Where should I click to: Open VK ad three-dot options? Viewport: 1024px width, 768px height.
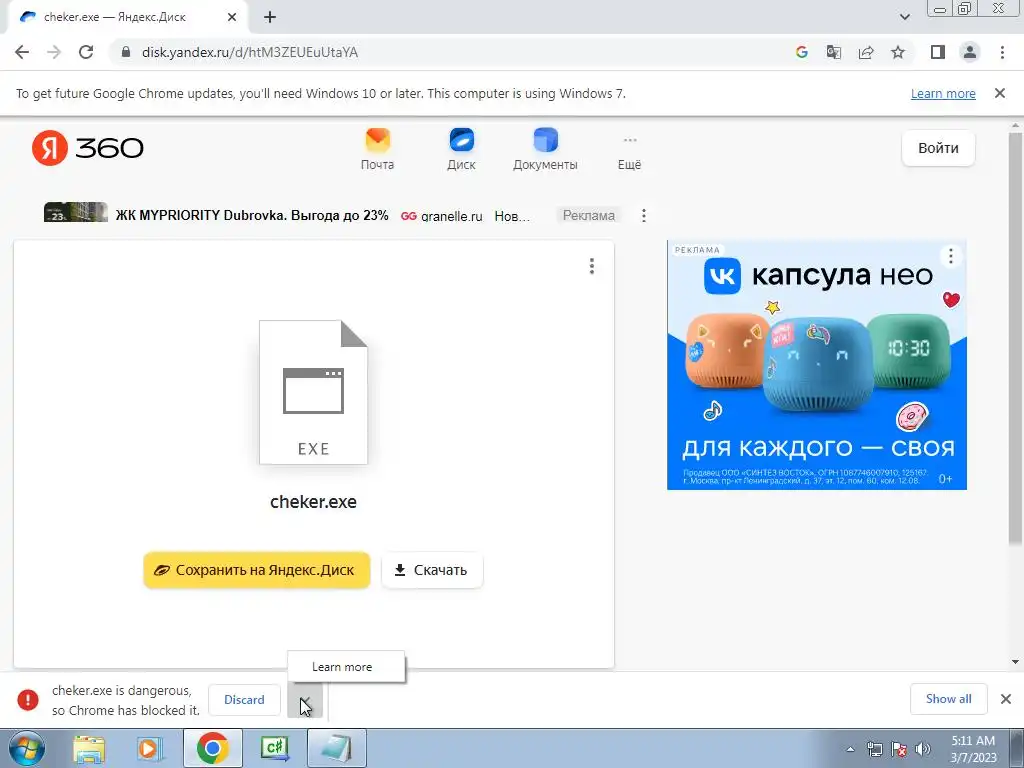[x=951, y=257]
